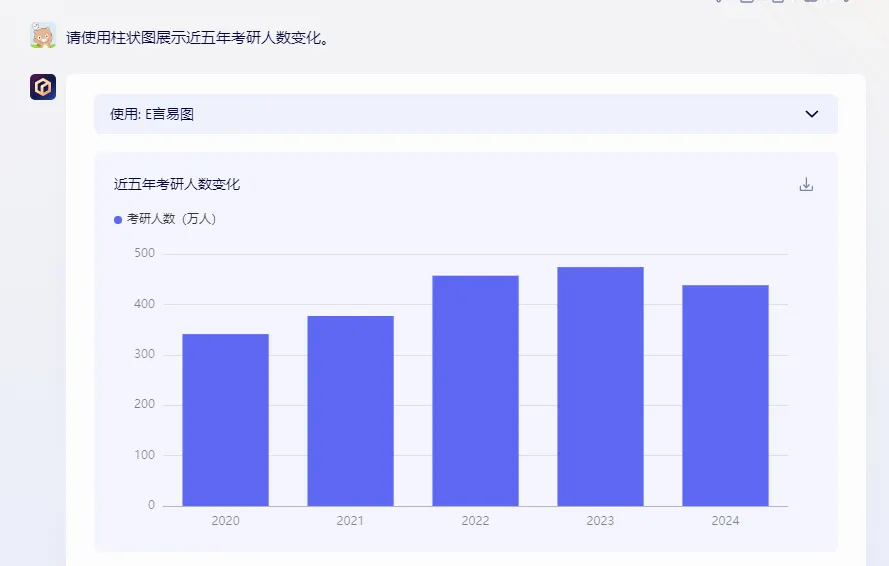The height and width of the screenshot is (566, 889).
Task: Click the 2022 bar in chart
Action: (475, 391)
